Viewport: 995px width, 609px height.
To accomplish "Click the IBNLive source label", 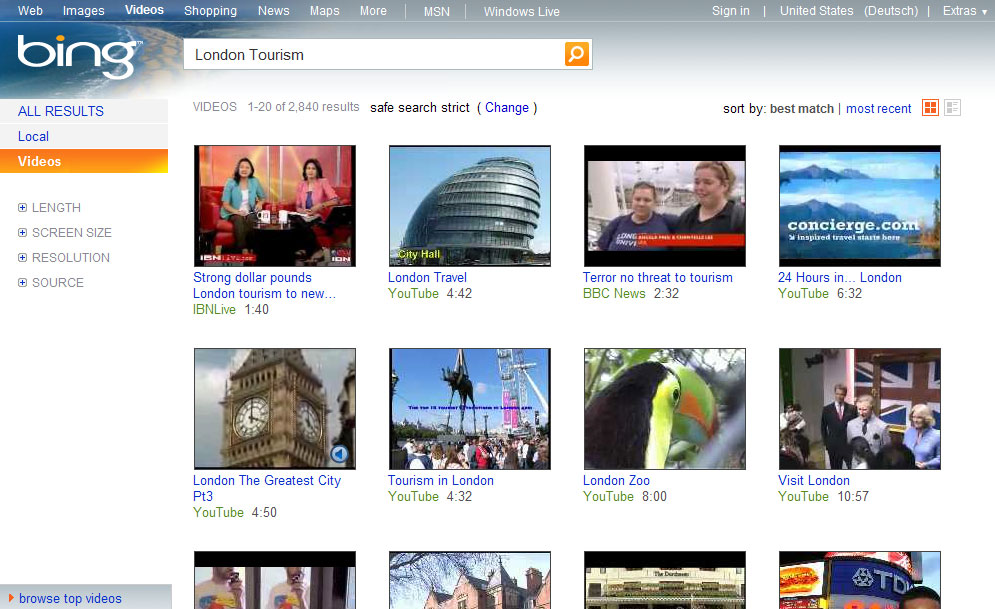I will coord(214,310).
